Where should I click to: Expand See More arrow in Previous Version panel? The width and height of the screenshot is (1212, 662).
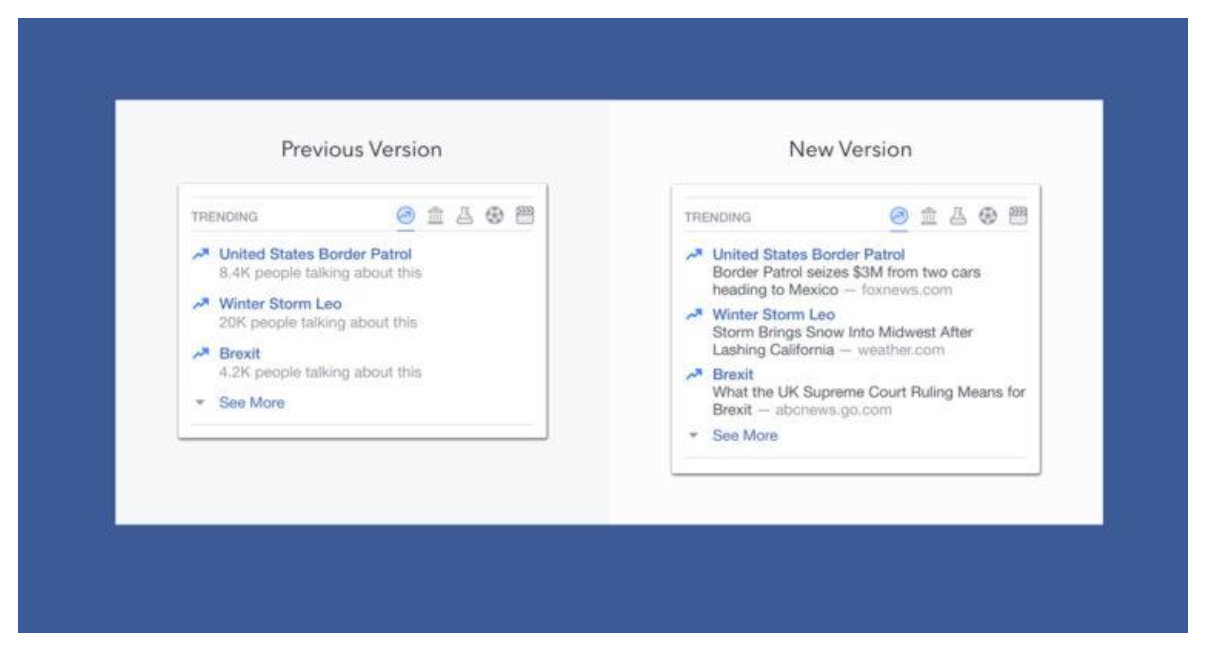[200, 404]
